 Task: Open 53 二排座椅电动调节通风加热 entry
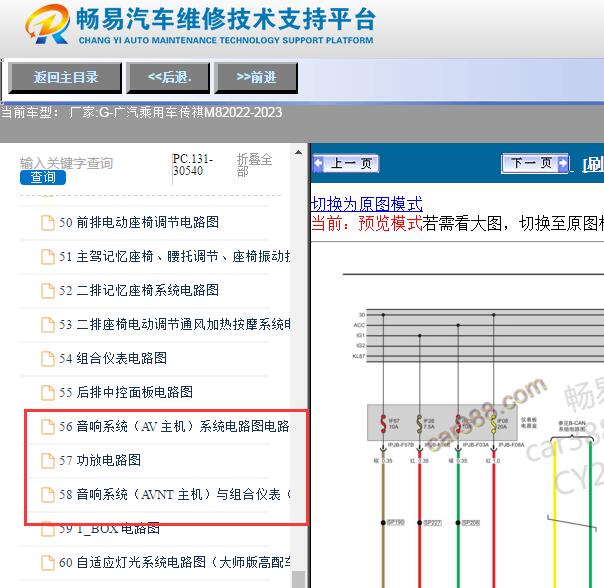(x=174, y=324)
